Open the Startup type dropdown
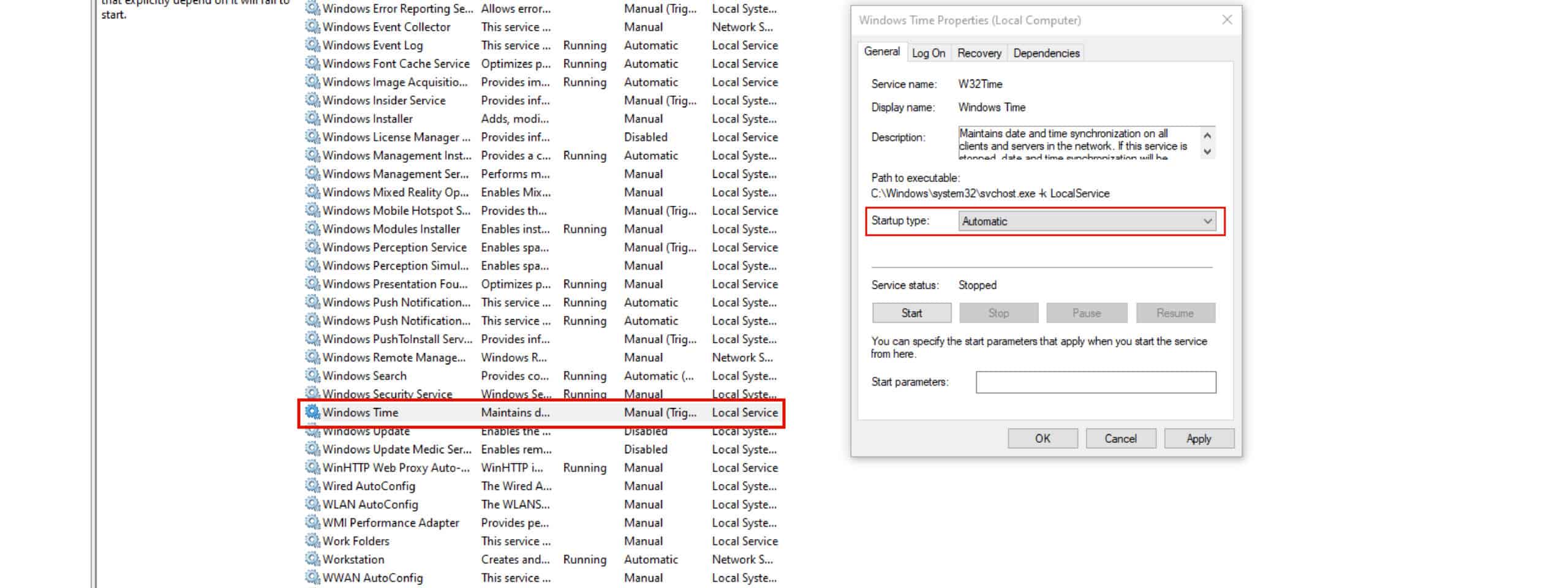Image resolution: width=1568 pixels, height=588 pixels. point(1087,221)
